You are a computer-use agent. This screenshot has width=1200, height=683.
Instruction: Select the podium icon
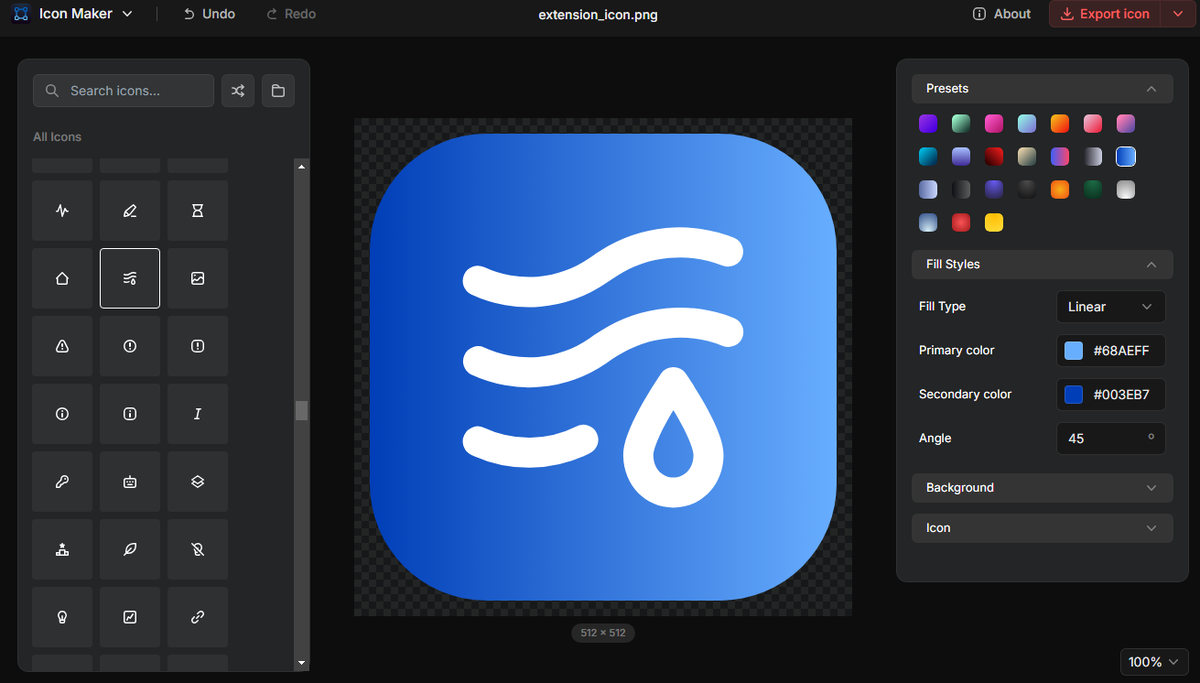point(62,549)
